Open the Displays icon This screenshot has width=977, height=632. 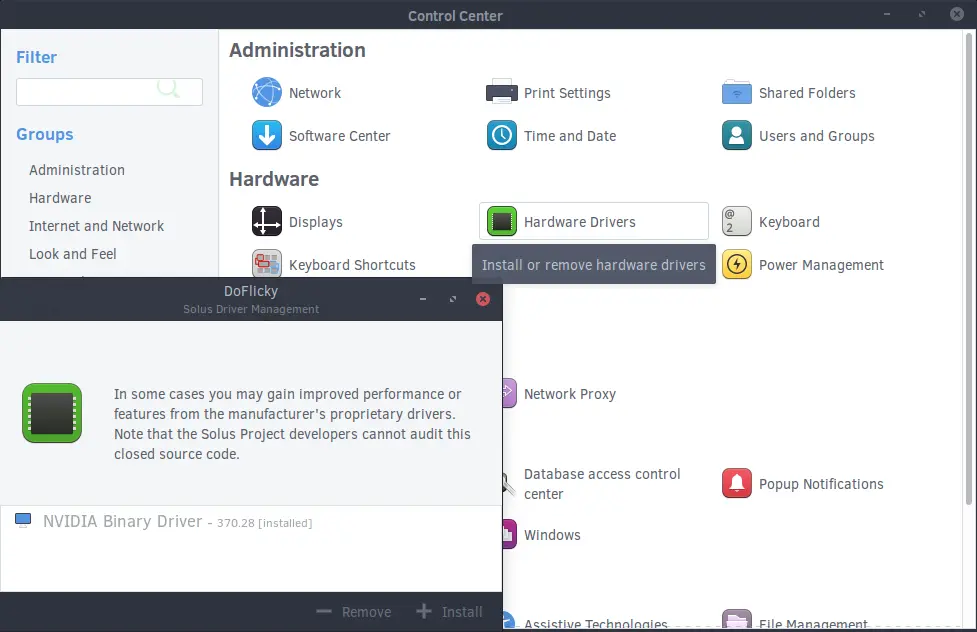pos(267,221)
